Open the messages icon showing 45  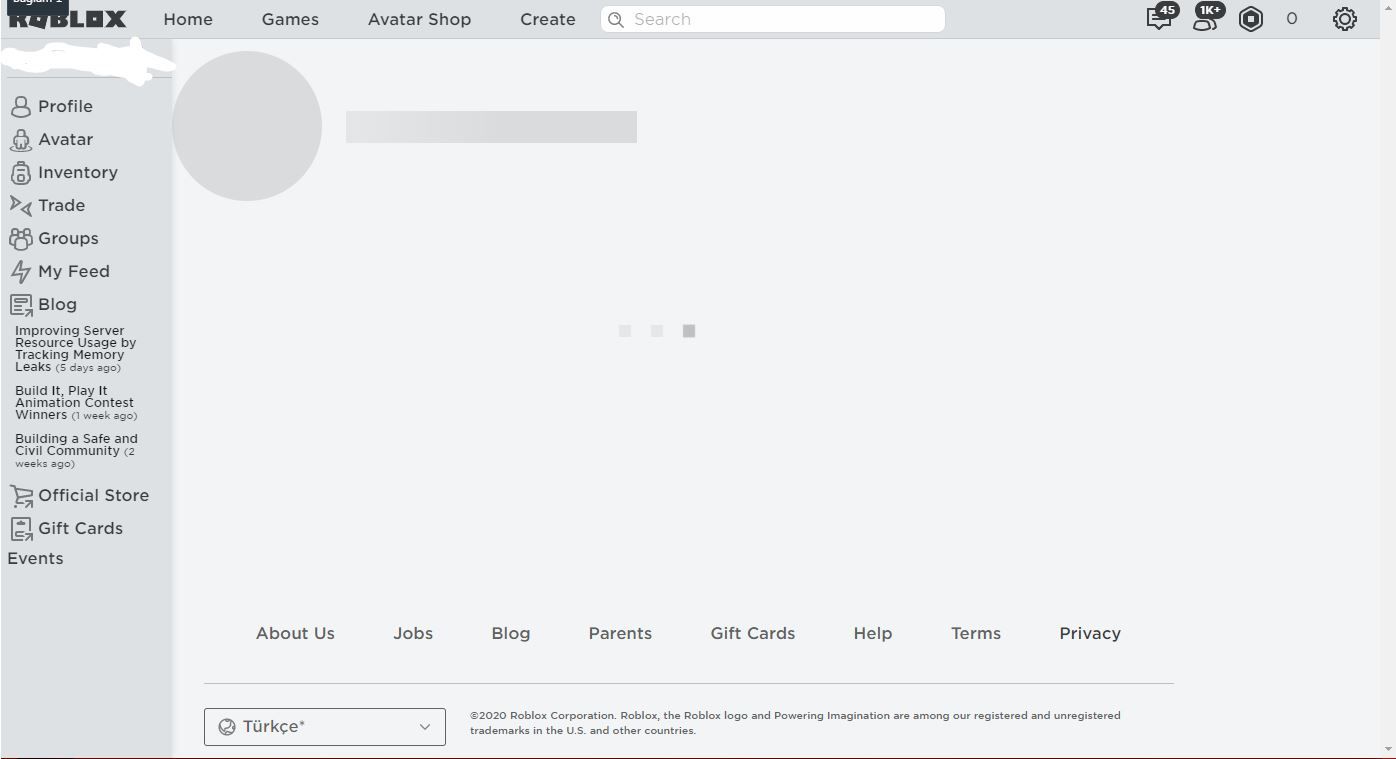pos(1159,19)
